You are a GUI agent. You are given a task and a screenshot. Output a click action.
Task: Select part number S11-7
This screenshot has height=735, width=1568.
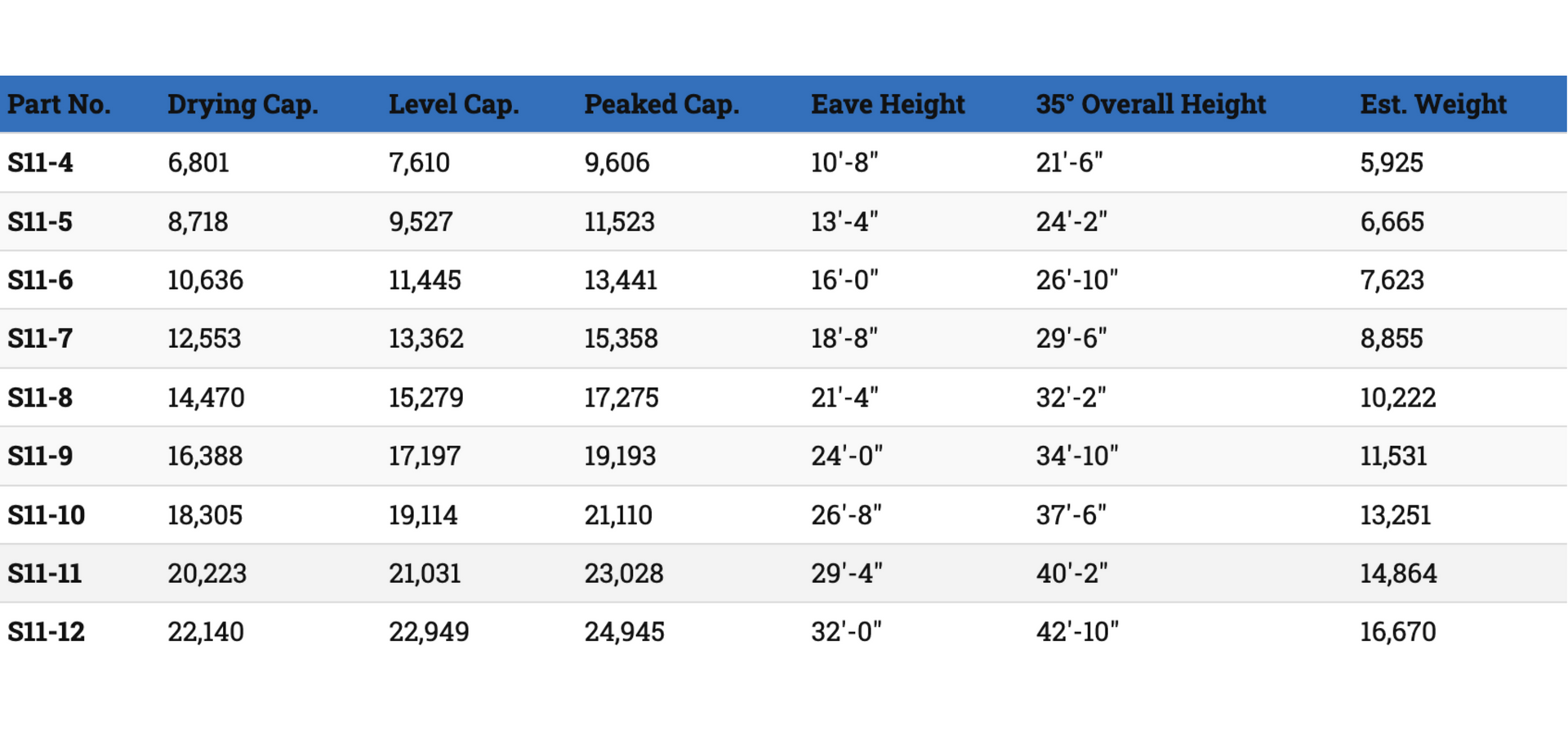pyautogui.click(x=40, y=338)
